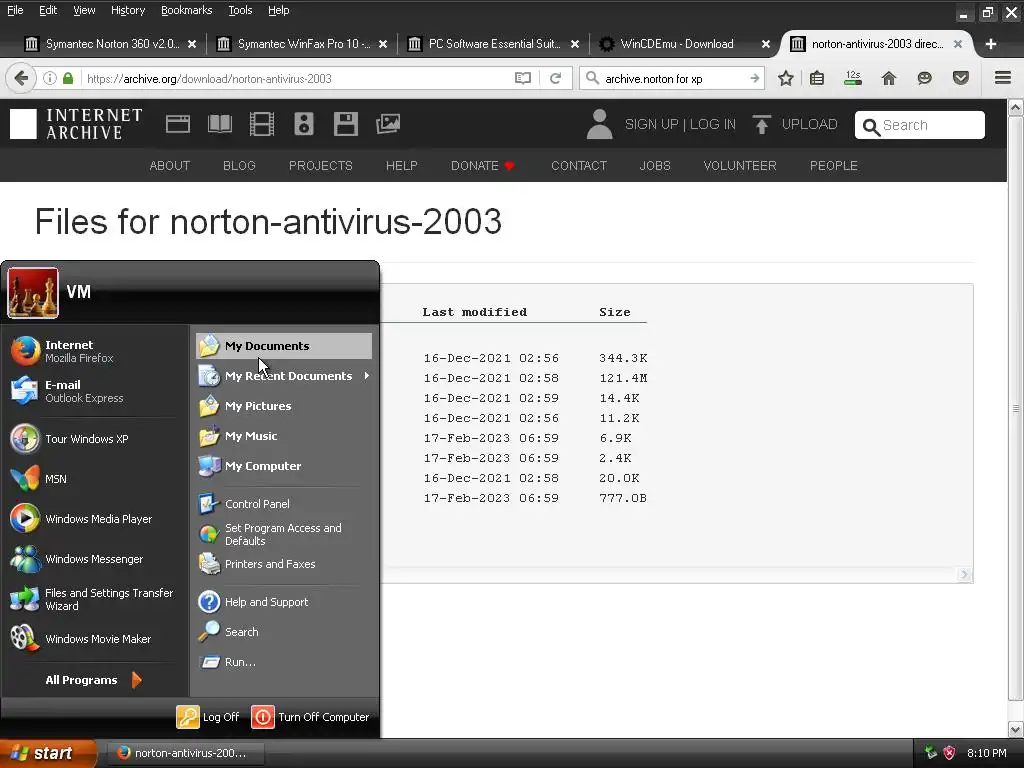Open the Tools menu
Viewport: 1024px width, 768px height.
[x=240, y=10]
